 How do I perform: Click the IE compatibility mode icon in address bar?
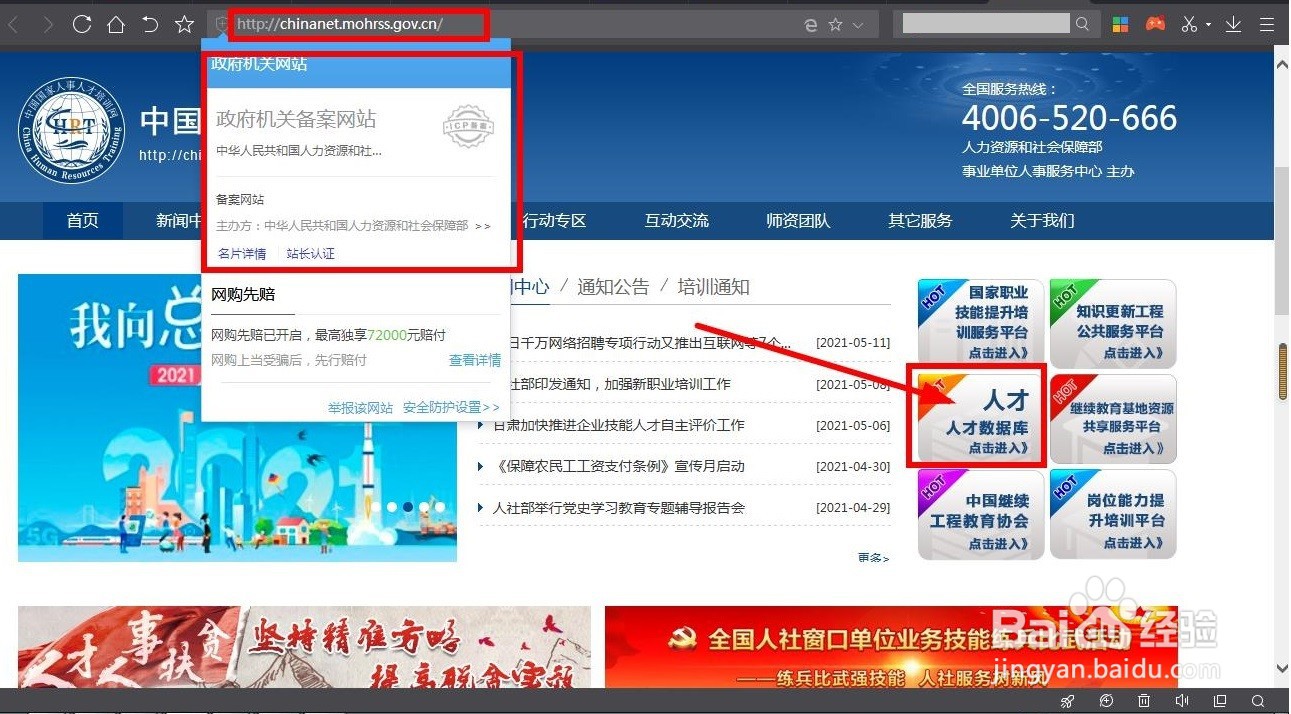click(x=811, y=25)
